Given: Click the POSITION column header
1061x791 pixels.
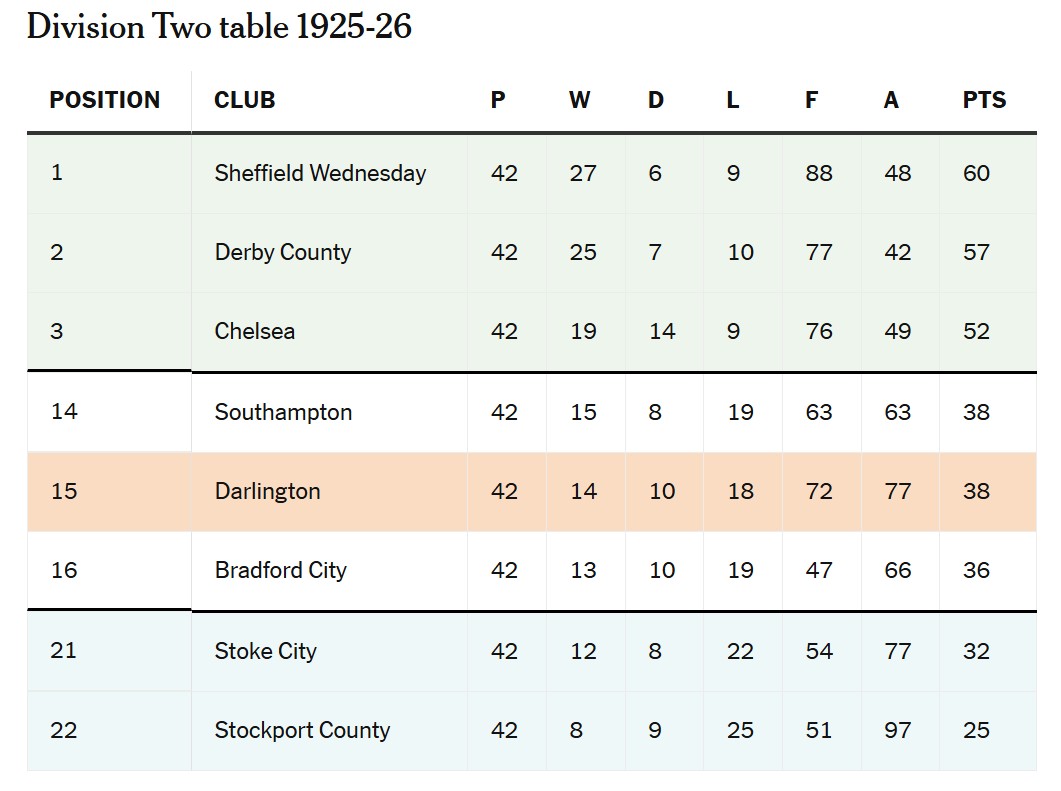Looking at the screenshot, I should point(105,100).
